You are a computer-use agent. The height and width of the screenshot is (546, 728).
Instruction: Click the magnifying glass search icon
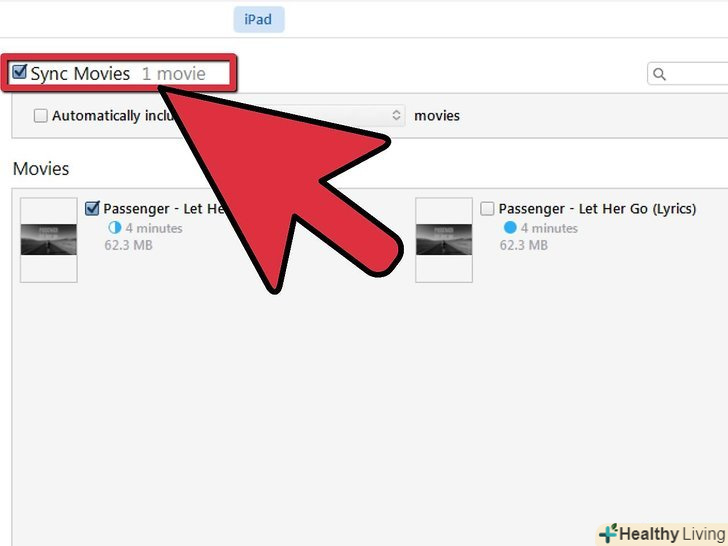[659, 74]
